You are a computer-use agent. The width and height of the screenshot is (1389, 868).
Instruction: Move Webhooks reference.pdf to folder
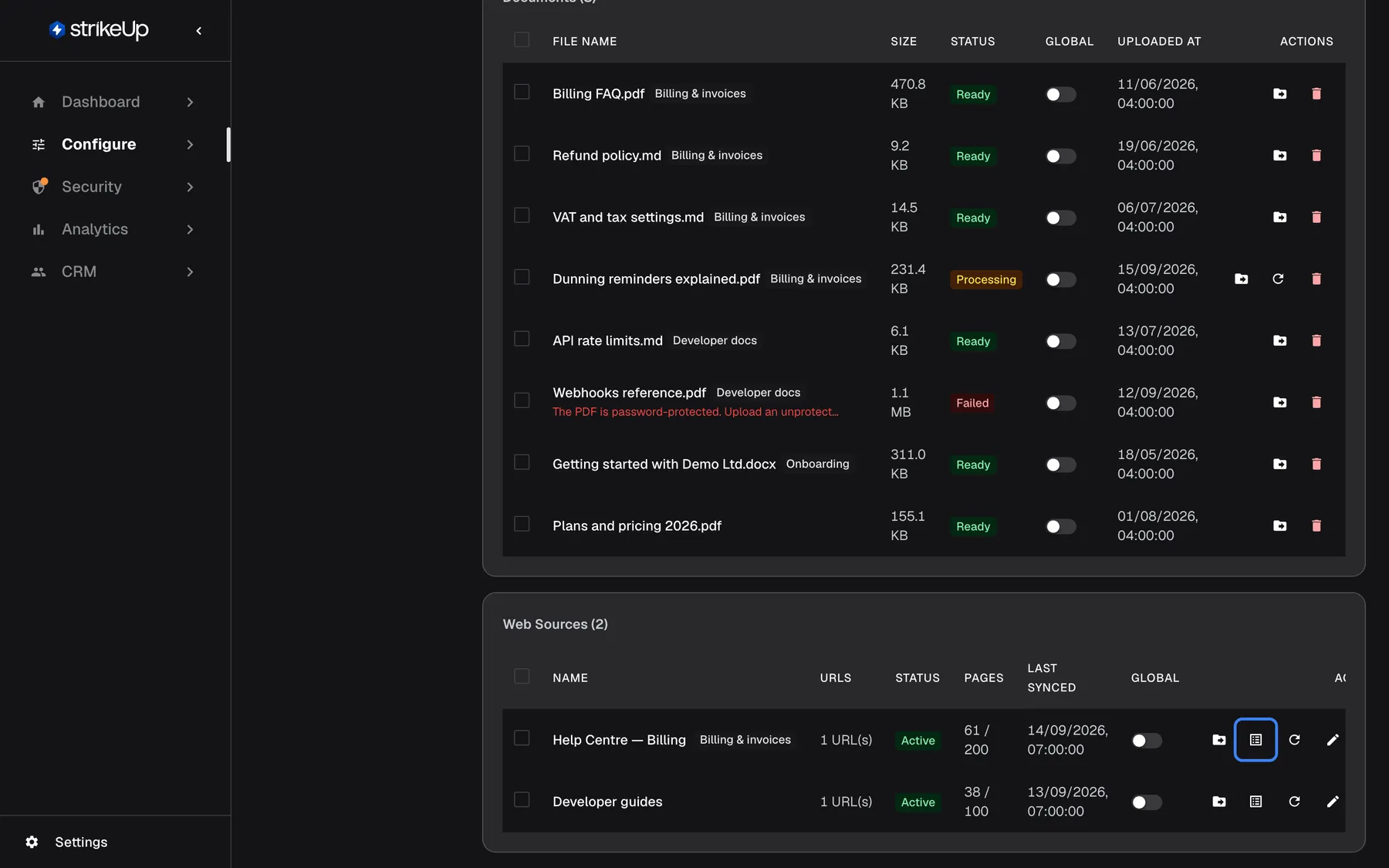(x=1279, y=402)
